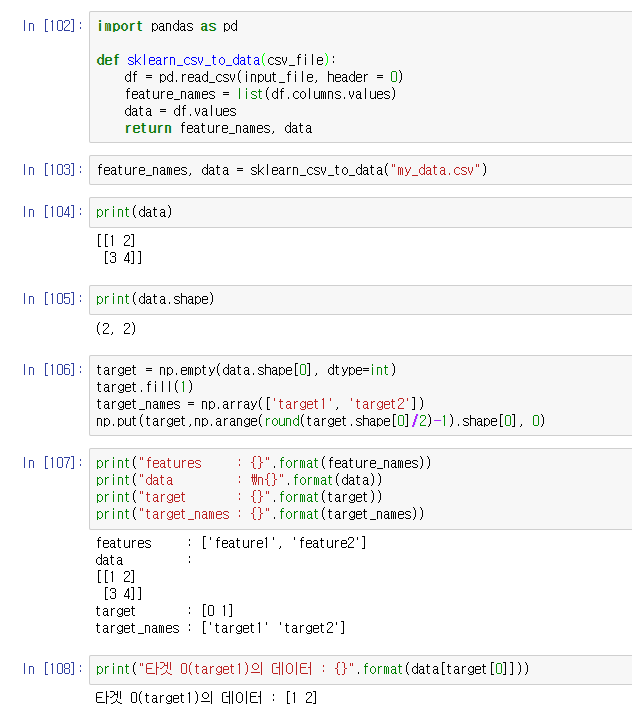This screenshot has height=718, width=632.
Task: Click the In [108] code cell
Action: pyautogui.click(x=361, y=669)
